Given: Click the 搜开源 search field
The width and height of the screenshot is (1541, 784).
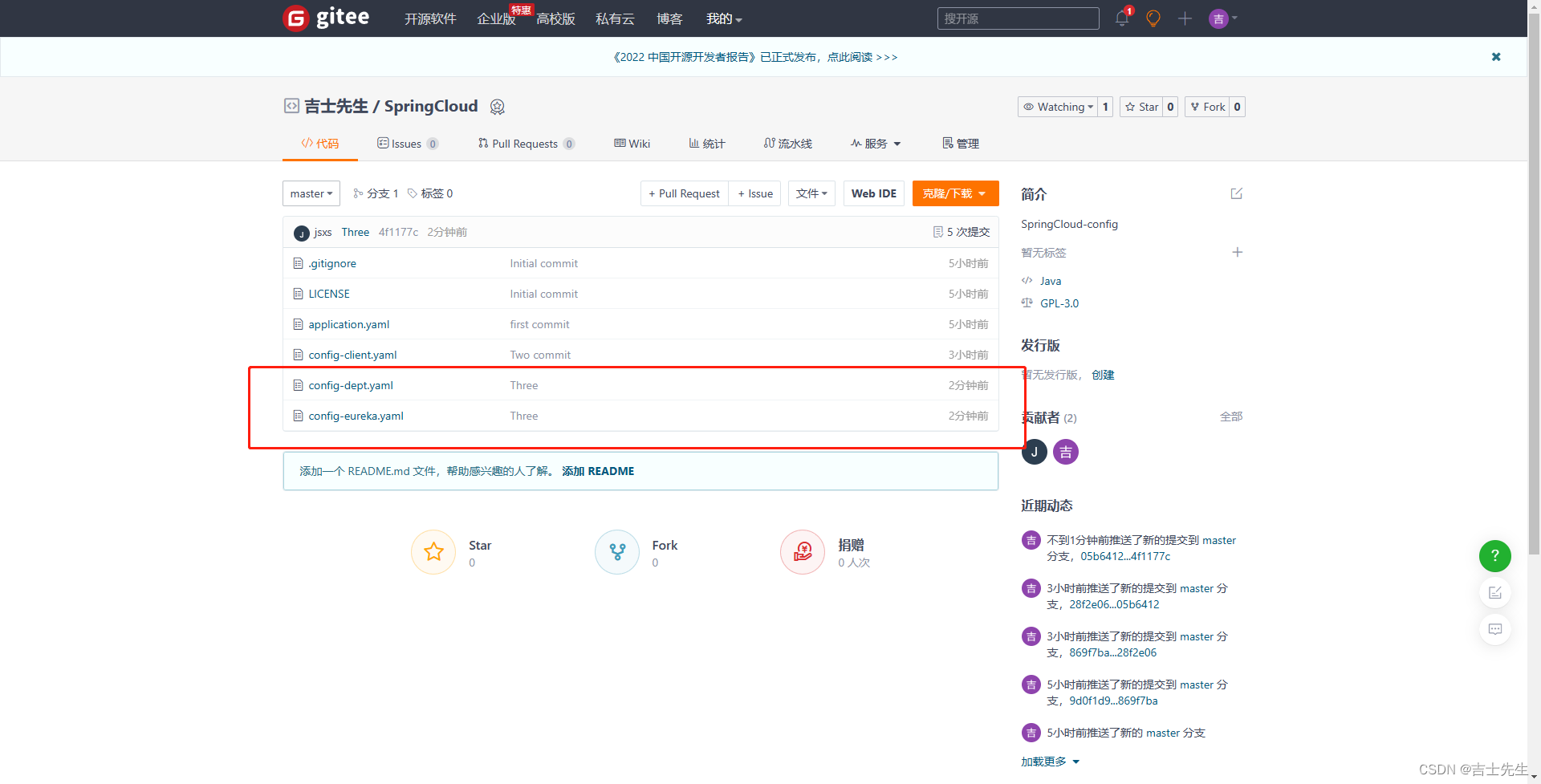Looking at the screenshot, I should [x=1018, y=18].
